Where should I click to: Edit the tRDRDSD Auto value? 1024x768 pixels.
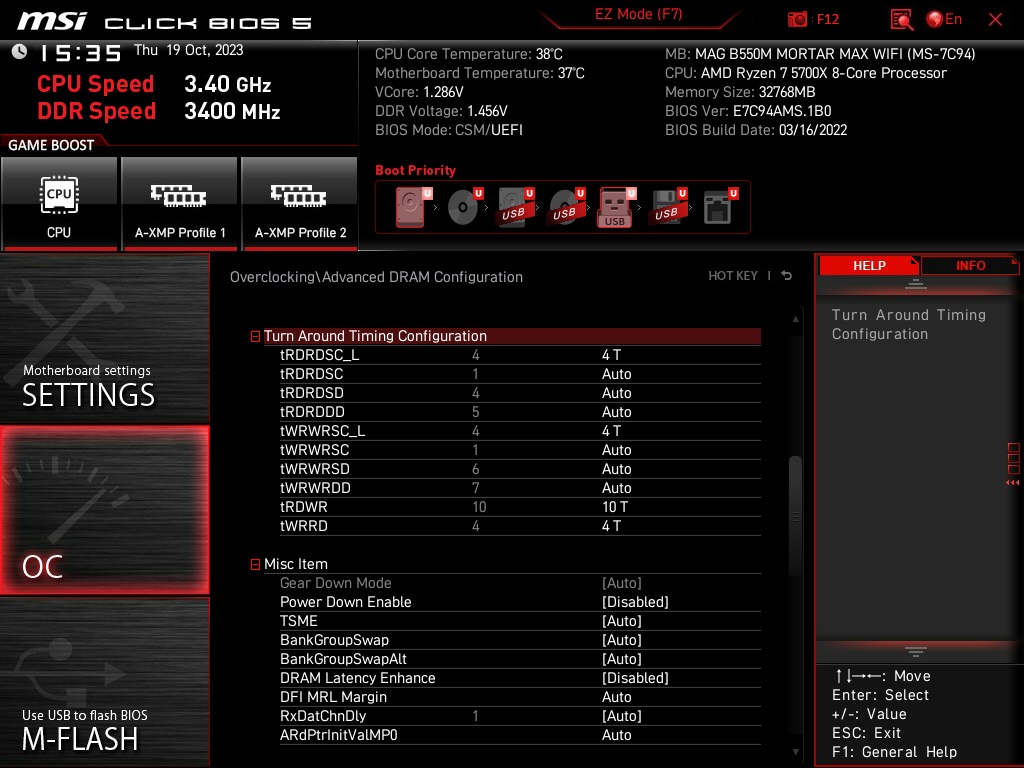[x=616, y=393]
